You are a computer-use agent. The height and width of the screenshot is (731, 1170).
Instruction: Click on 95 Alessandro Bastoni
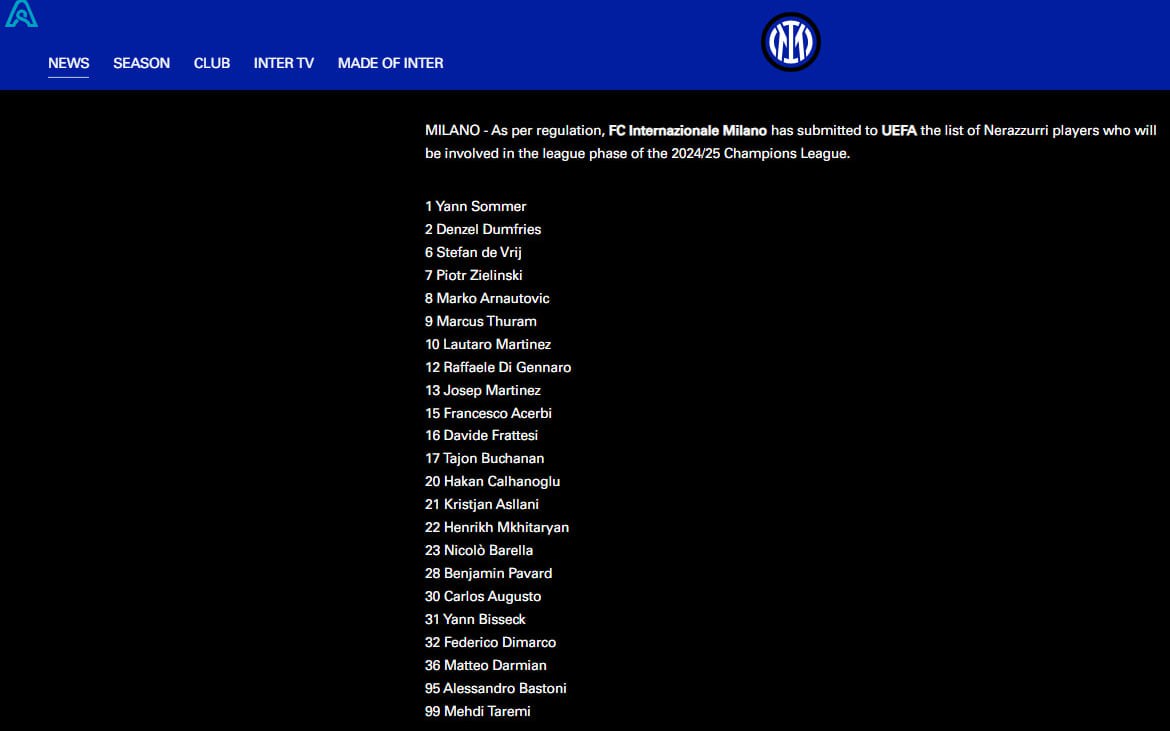pos(496,688)
